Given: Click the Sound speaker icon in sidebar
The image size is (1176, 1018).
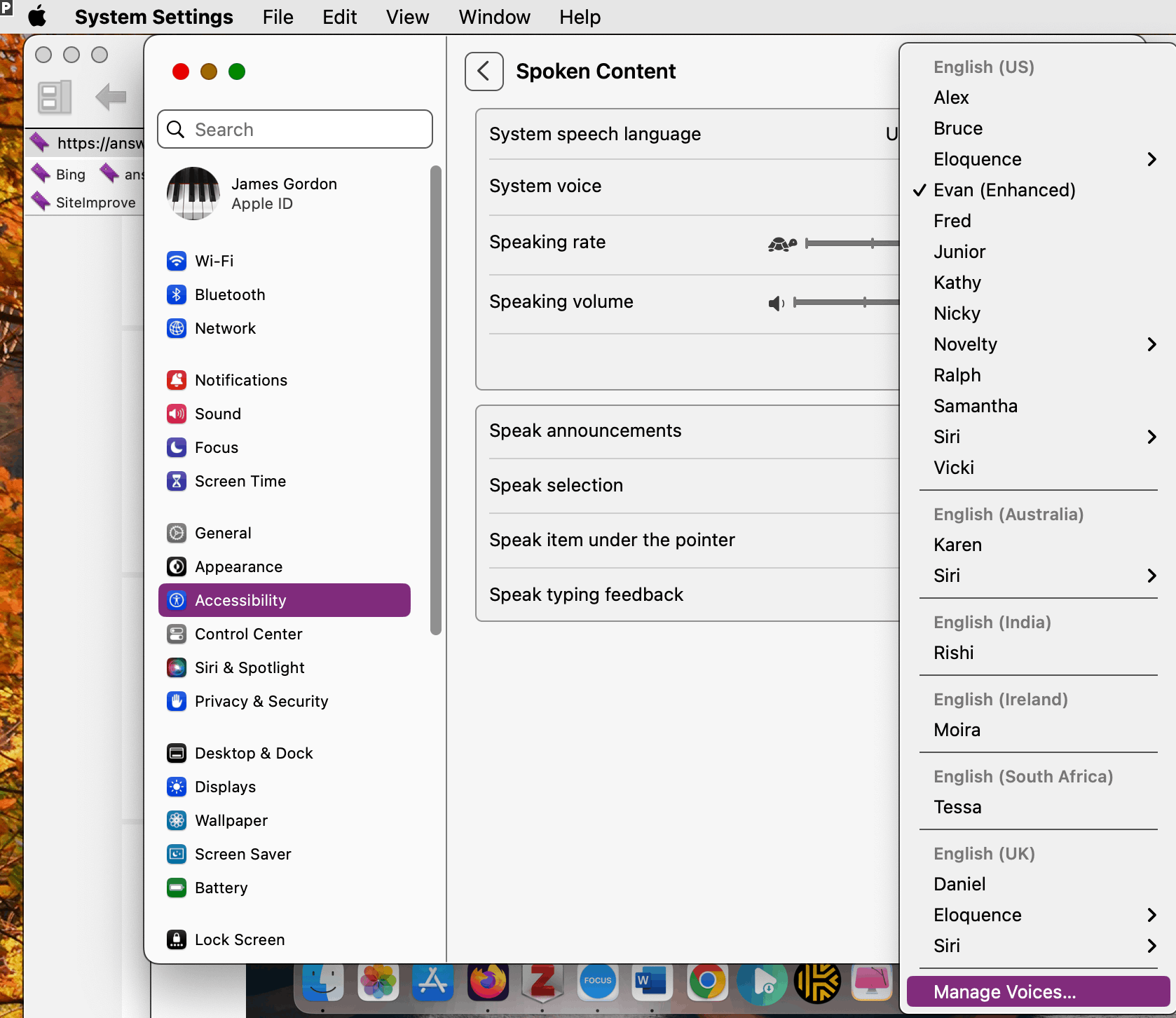Looking at the screenshot, I should (177, 414).
